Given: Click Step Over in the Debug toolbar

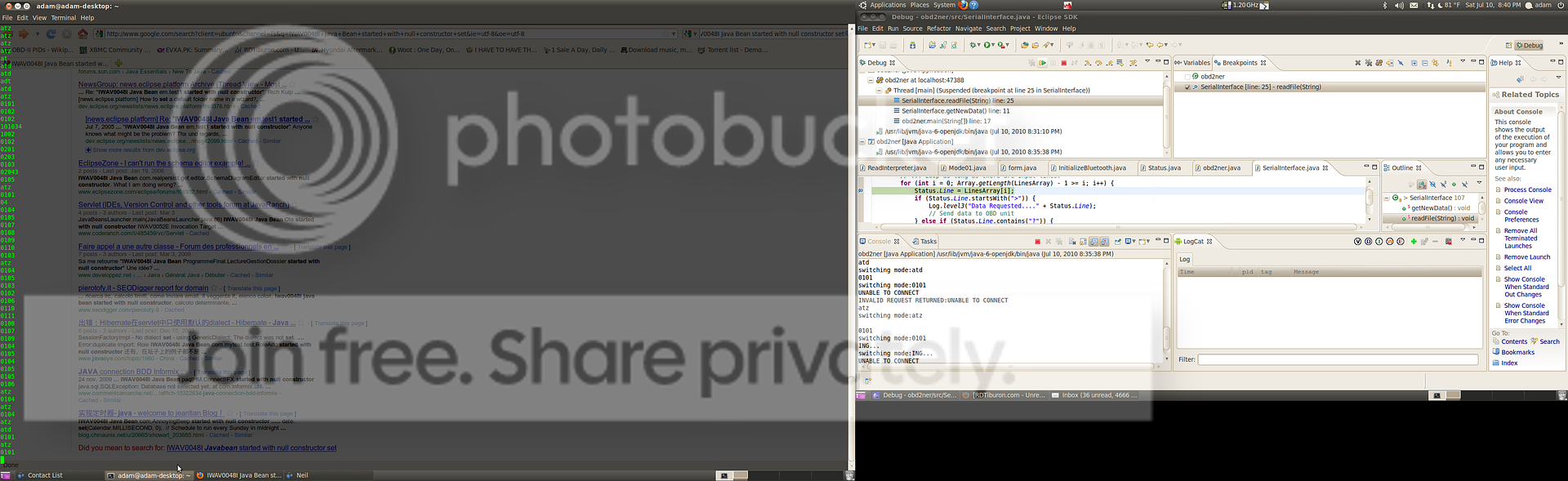Looking at the screenshot, I should click(1098, 63).
